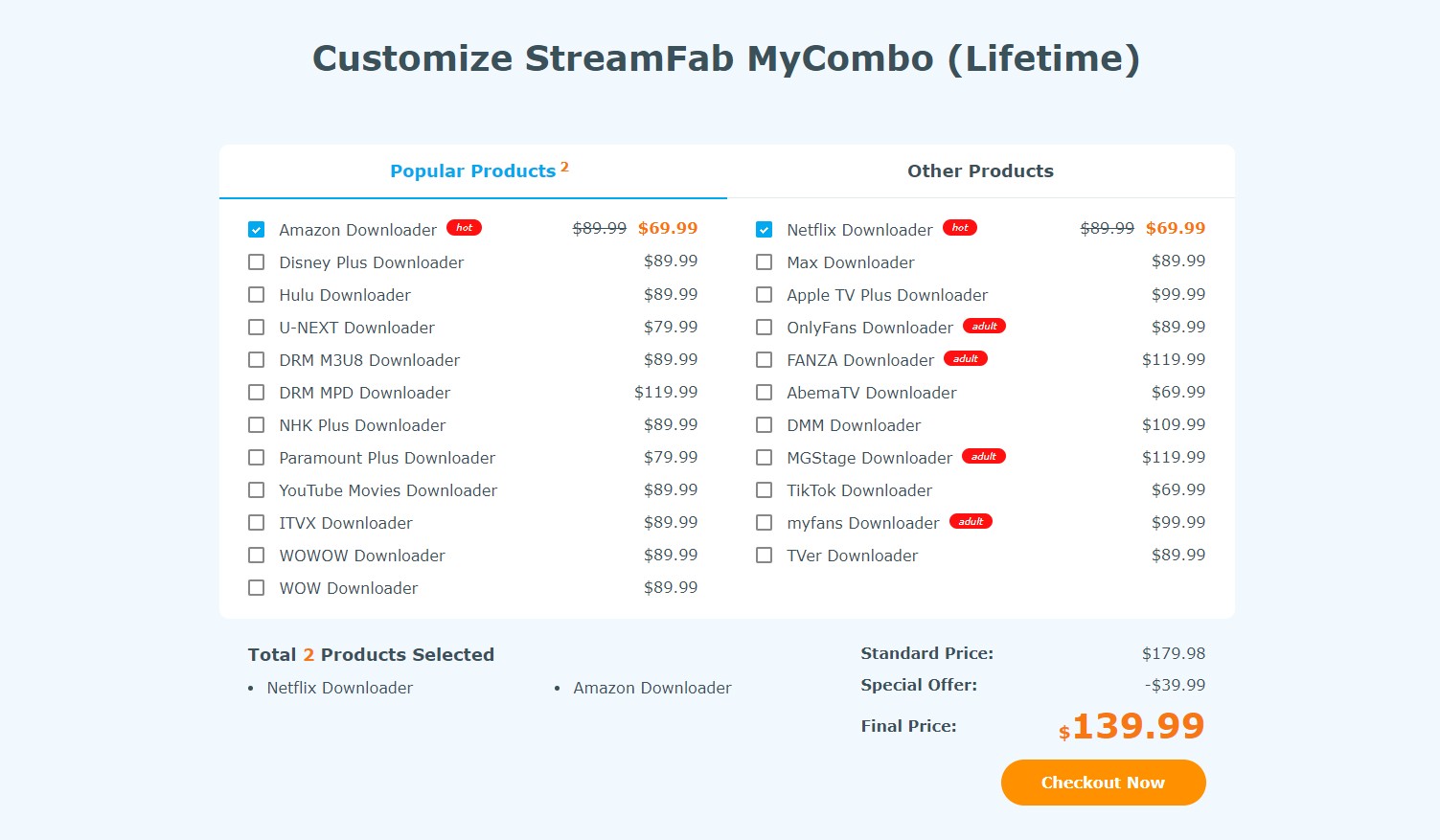Click the Final Price $139.99 amount
1440x840 pixels.
[1131, 727]
